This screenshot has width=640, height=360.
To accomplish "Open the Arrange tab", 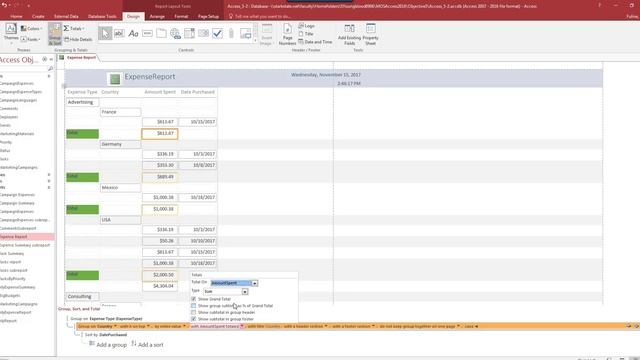I will 157,16.
